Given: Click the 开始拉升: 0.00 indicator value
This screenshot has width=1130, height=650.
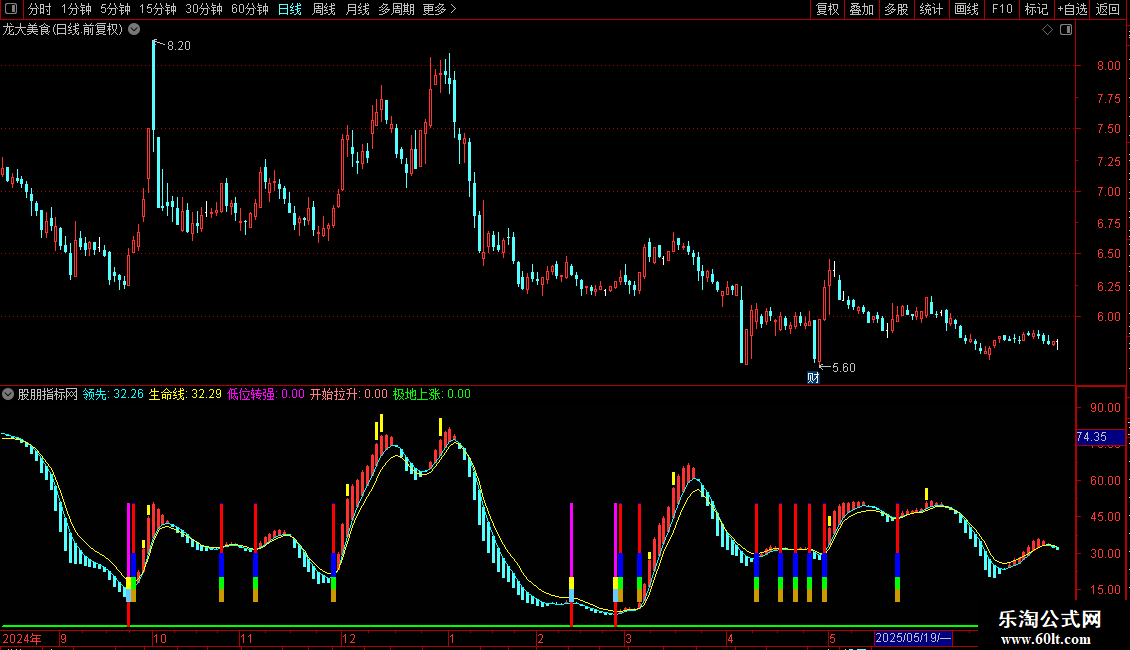Looking at the screenshot, I should (349, 394).
